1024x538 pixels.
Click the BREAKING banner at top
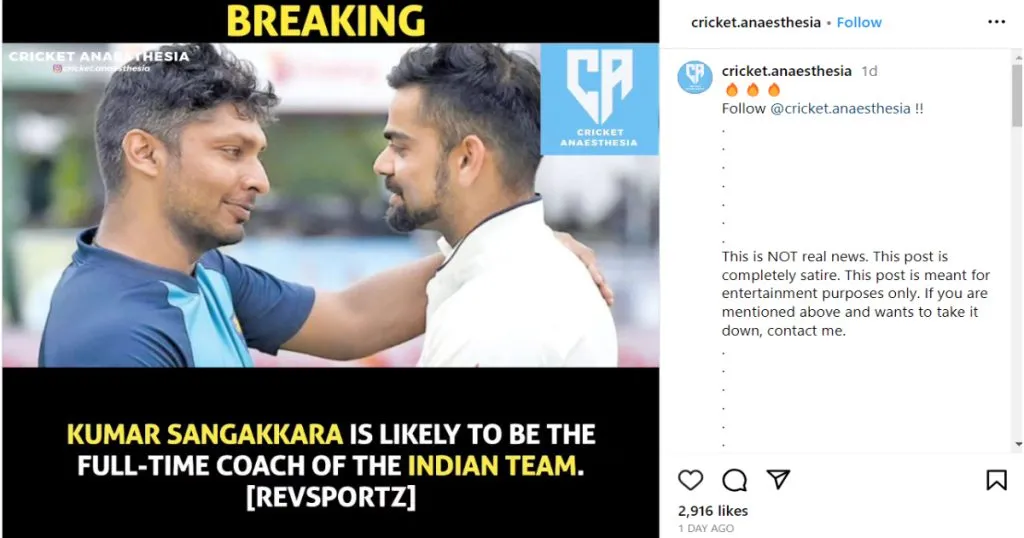tap(326, 21)
